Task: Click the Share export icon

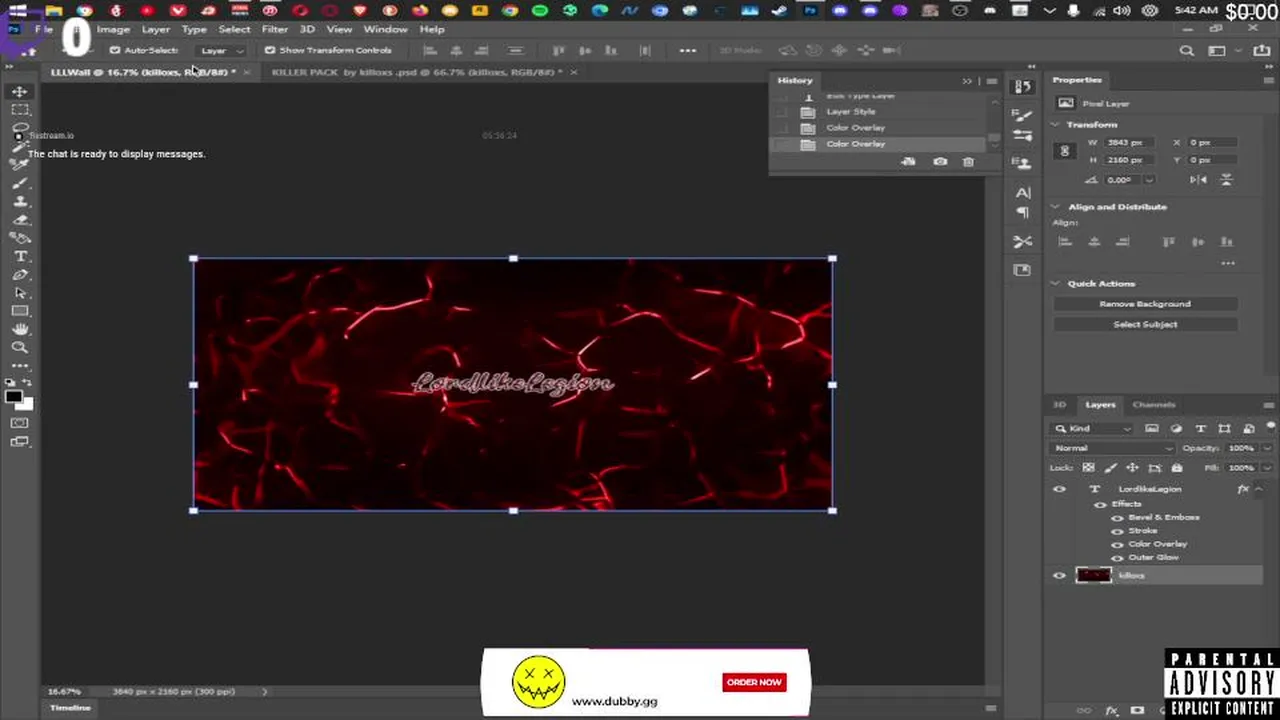Action: [1262, 50]
